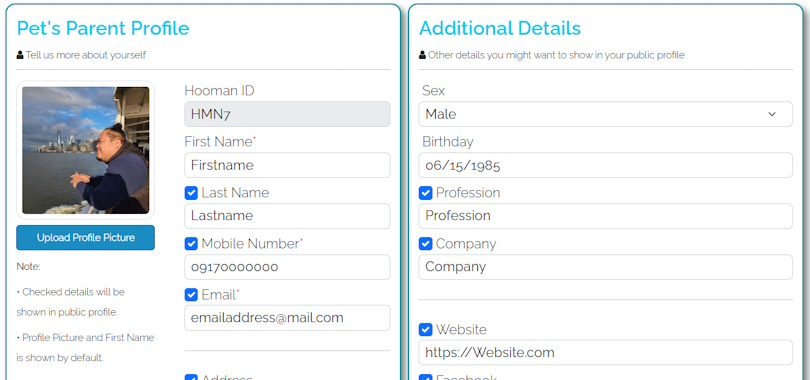Click the Website URL field
The image size is (810, 380).
click(605, 353)
